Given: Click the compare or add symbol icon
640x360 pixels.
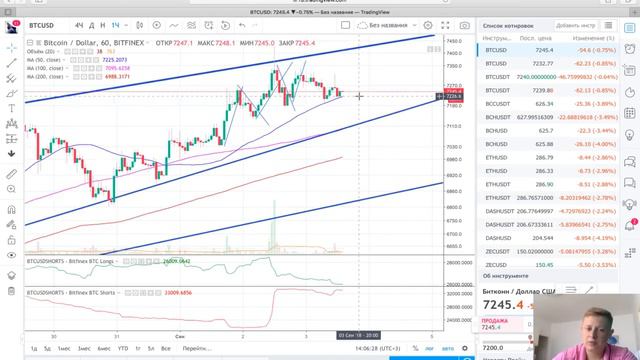Looking at the screenshot, I should [x=157, y=25].
